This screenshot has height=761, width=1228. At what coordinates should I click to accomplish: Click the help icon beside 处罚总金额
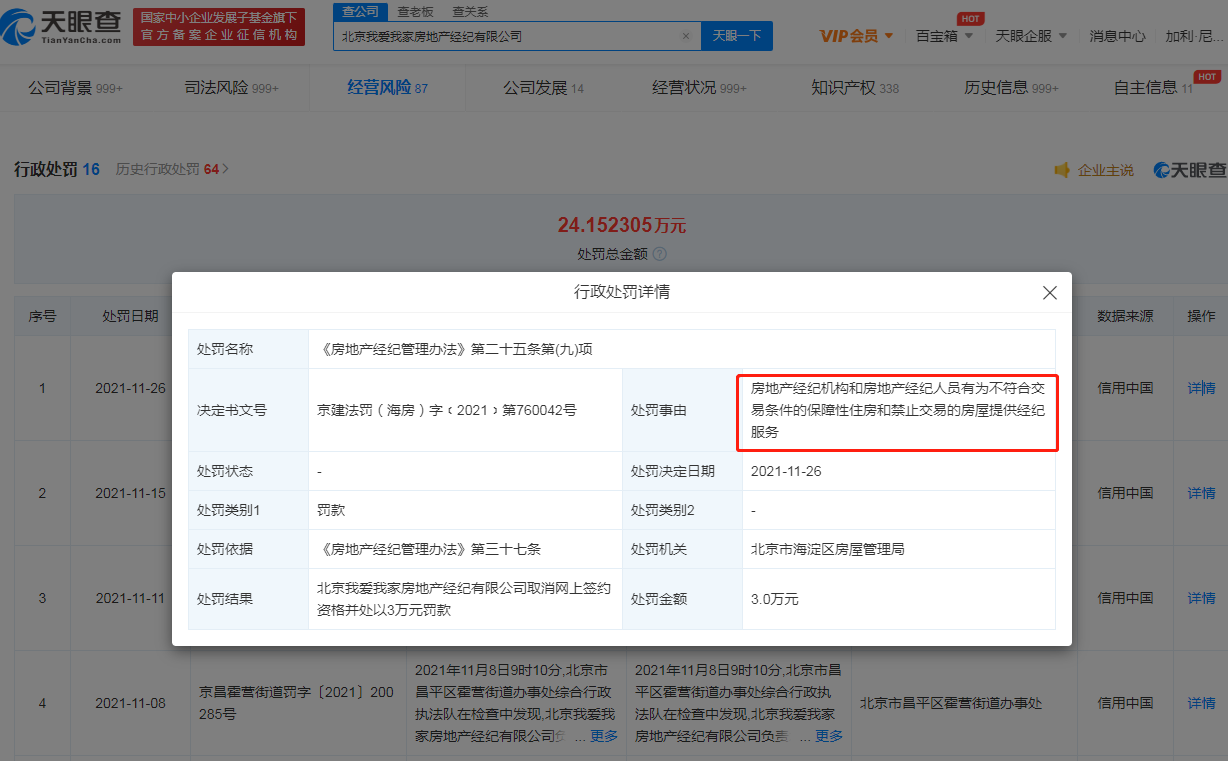pos(659,254)
